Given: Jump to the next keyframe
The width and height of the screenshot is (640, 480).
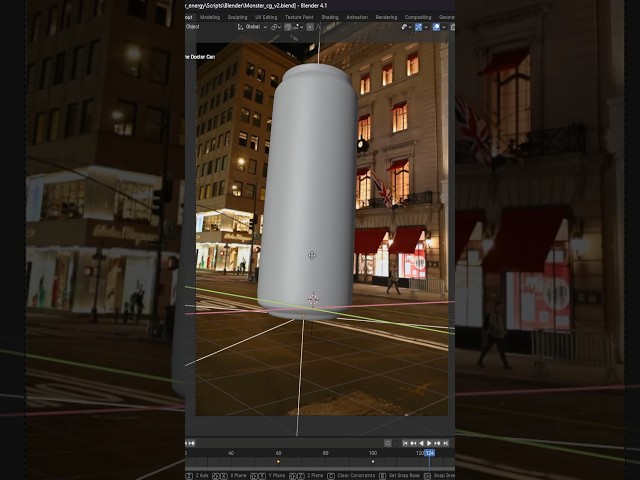Looking at the screenshot, I should point(437,443).
